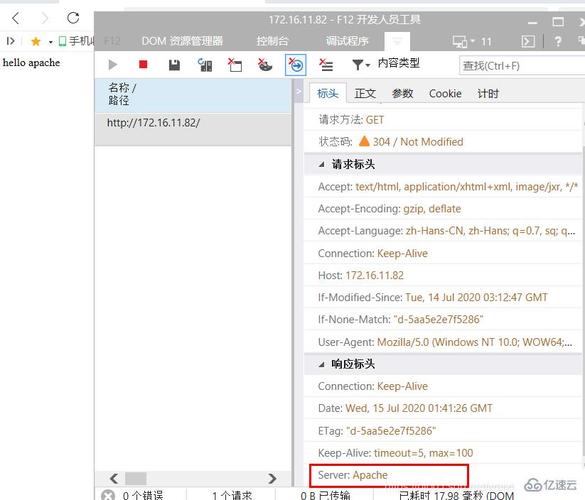Click the Keep-Alive: timeout=5 row
585x500 pixels.
(443, 453)
